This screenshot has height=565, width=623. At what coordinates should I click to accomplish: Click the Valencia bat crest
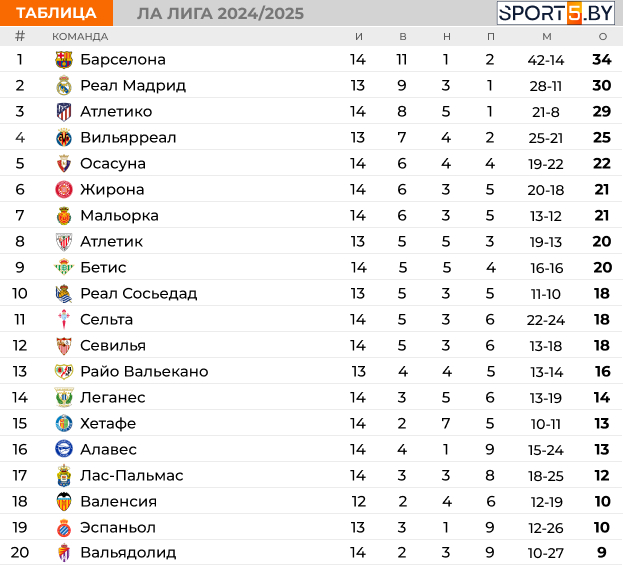coord(64,501)
